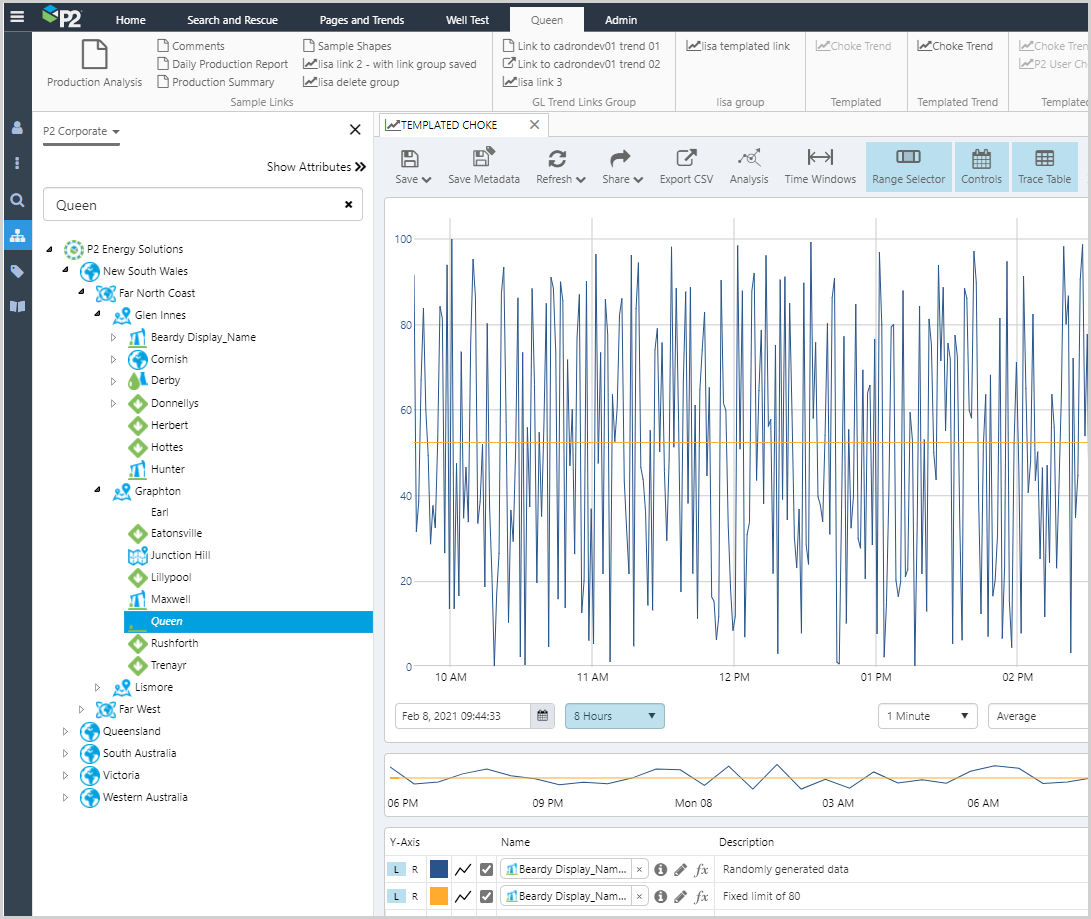Screen dimensions: 1091x919
Task: Click the tag icon in left sidebar
Action: 16,271
